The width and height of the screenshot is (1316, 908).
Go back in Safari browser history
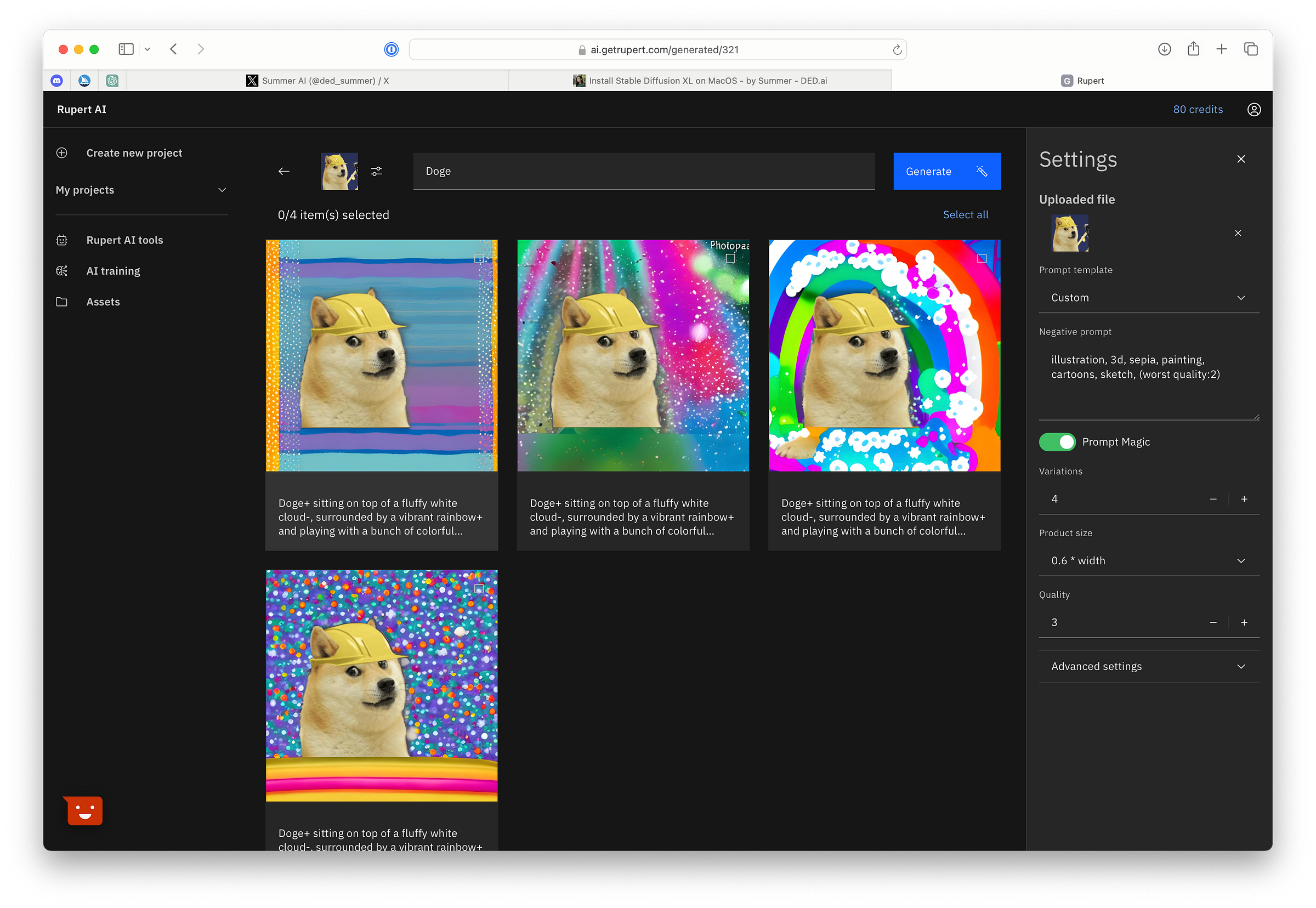click(x=173, y=49)
